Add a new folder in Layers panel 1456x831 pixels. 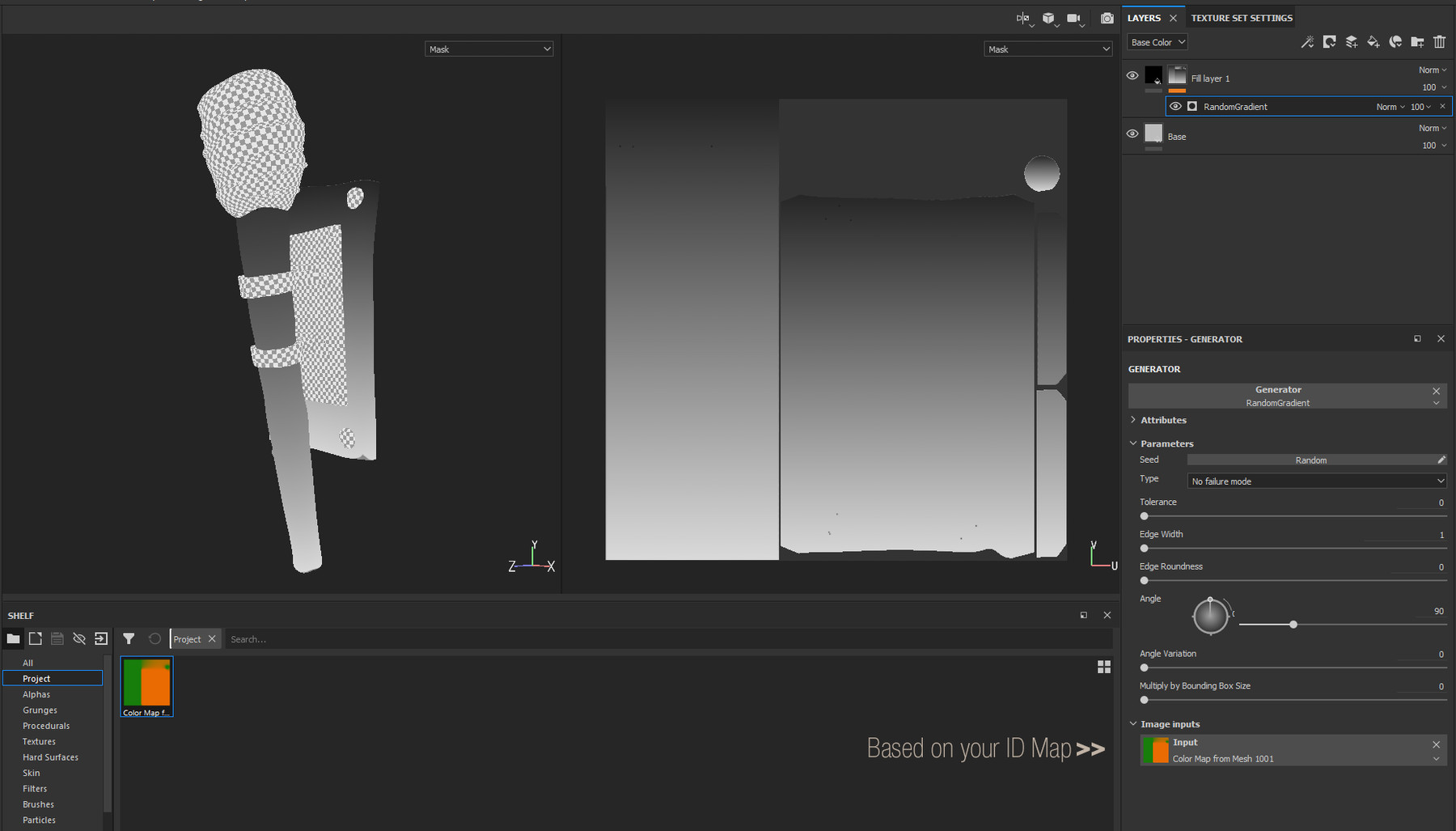click(1417, 42)
